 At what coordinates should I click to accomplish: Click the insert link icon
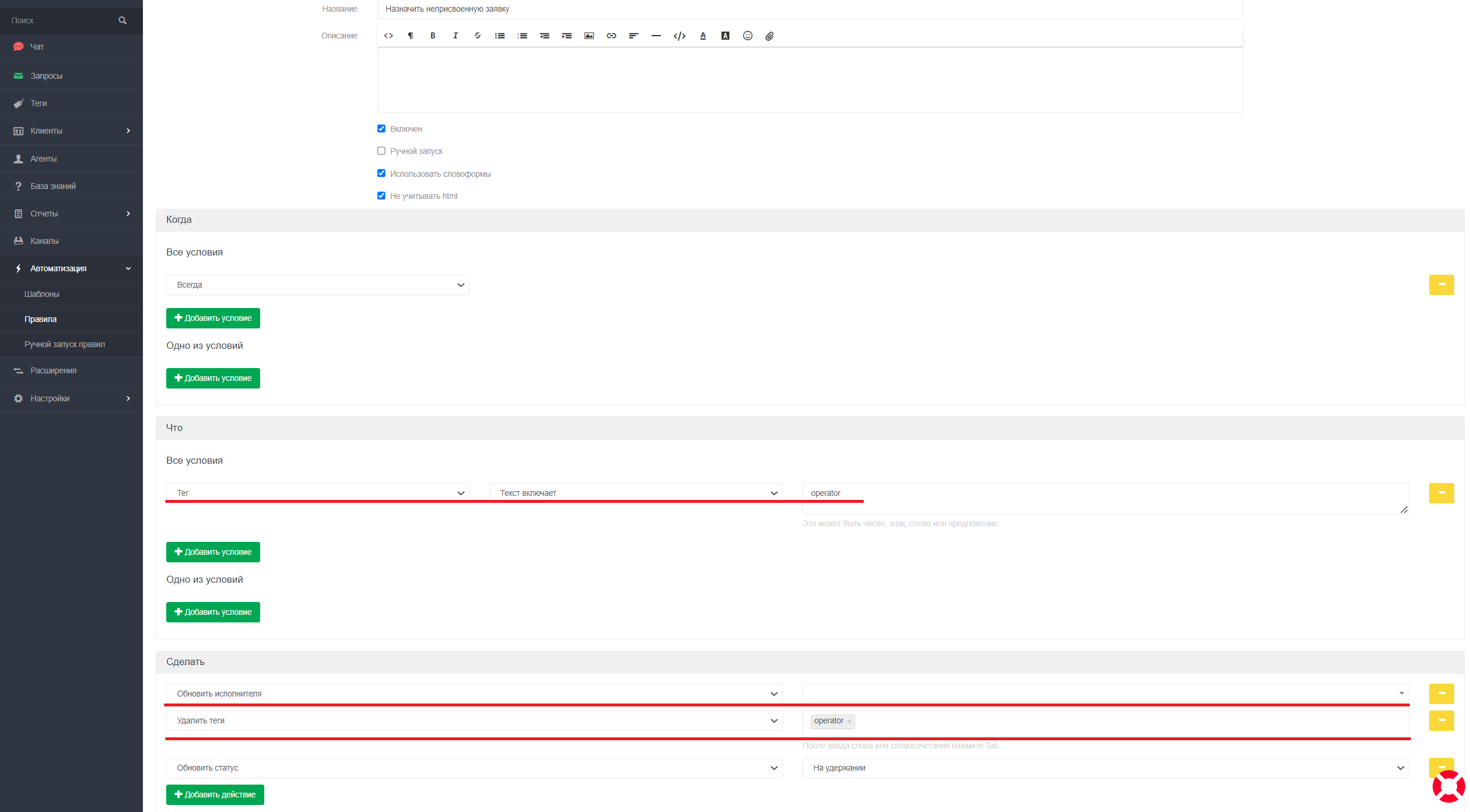(x=611, y=36)
